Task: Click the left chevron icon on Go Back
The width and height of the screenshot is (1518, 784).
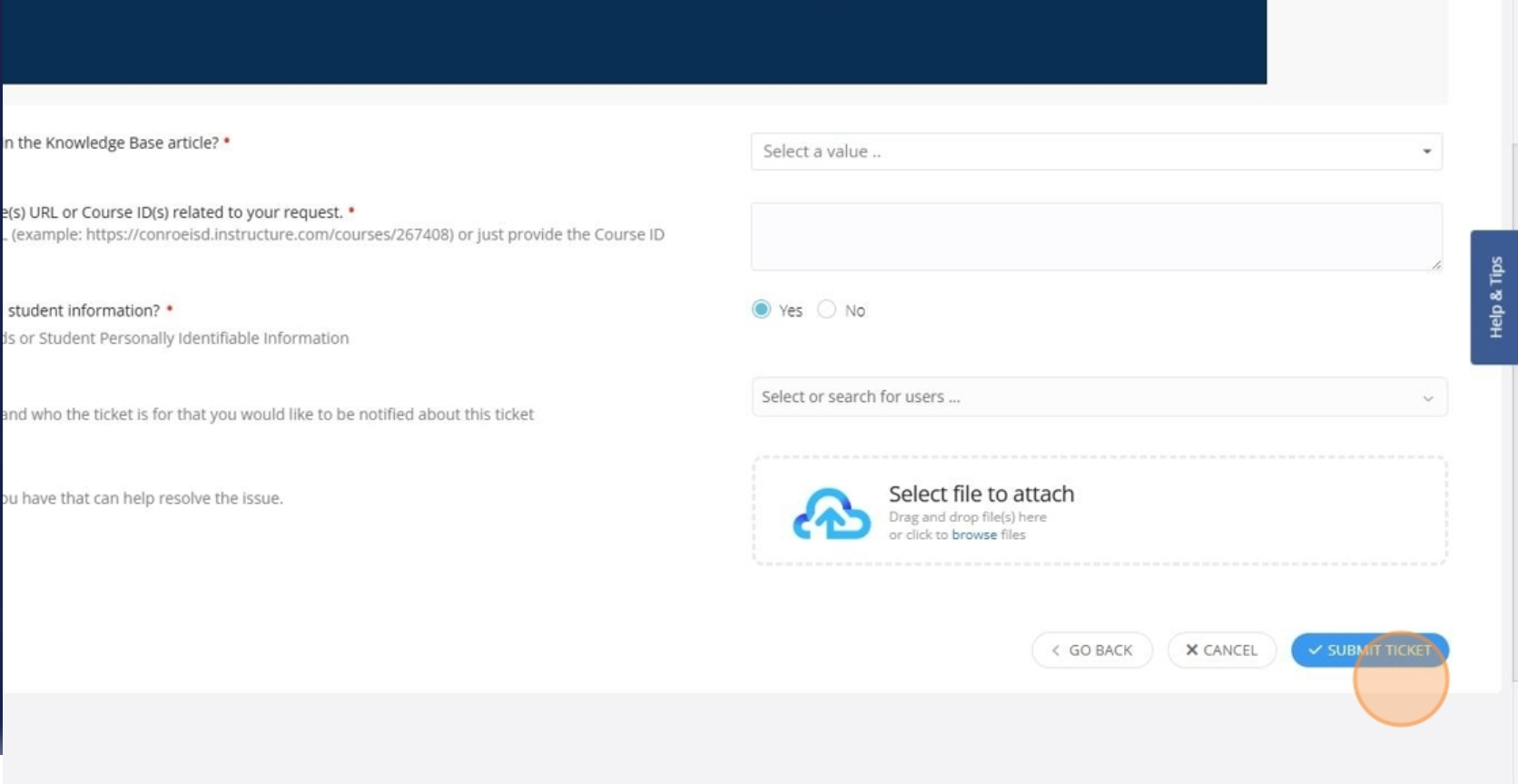Action: pos(1055,650)
